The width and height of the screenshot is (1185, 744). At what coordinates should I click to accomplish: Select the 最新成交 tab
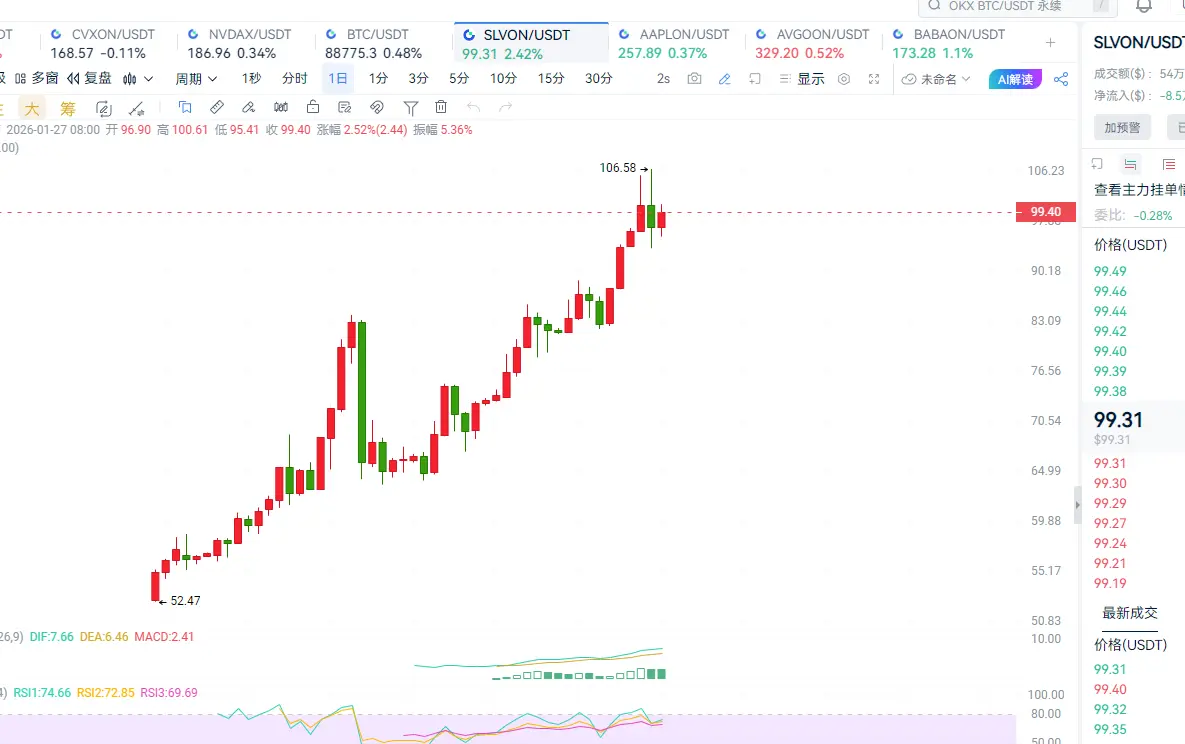pos(1130,613)
